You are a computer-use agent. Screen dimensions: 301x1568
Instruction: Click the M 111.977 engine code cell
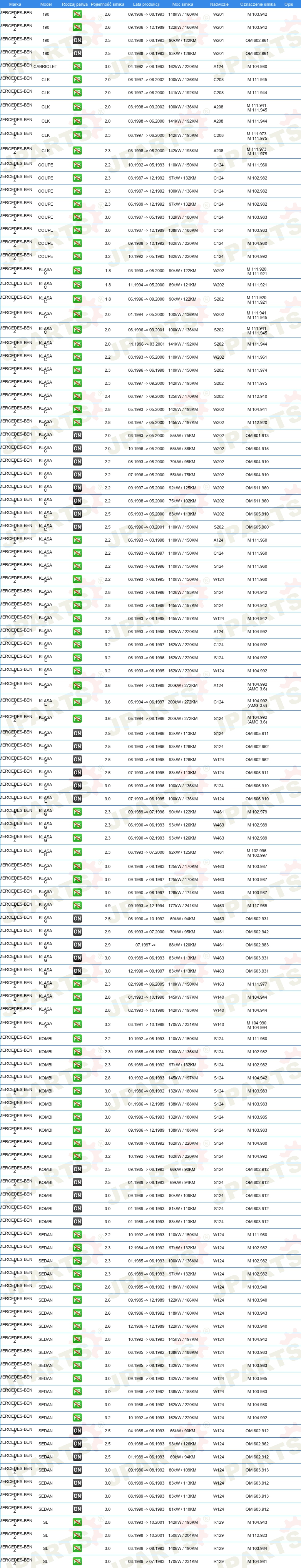(257, 984)
